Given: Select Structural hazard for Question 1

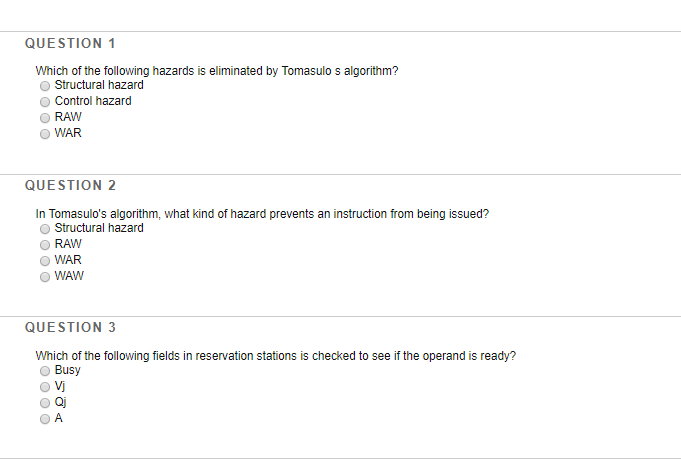Looking at the screenshot, I should point(45,86).
